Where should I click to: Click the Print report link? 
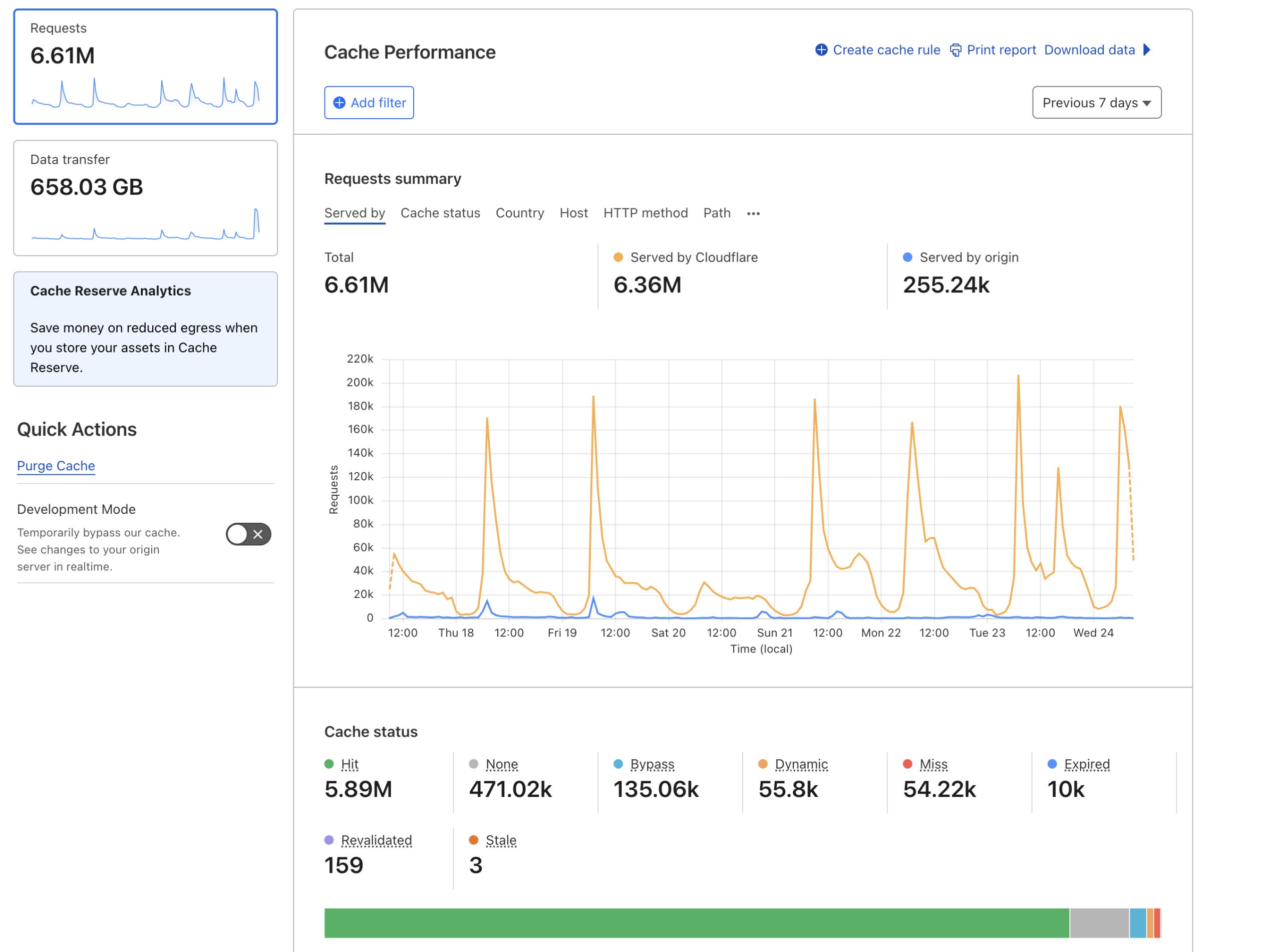pos(993,50)
